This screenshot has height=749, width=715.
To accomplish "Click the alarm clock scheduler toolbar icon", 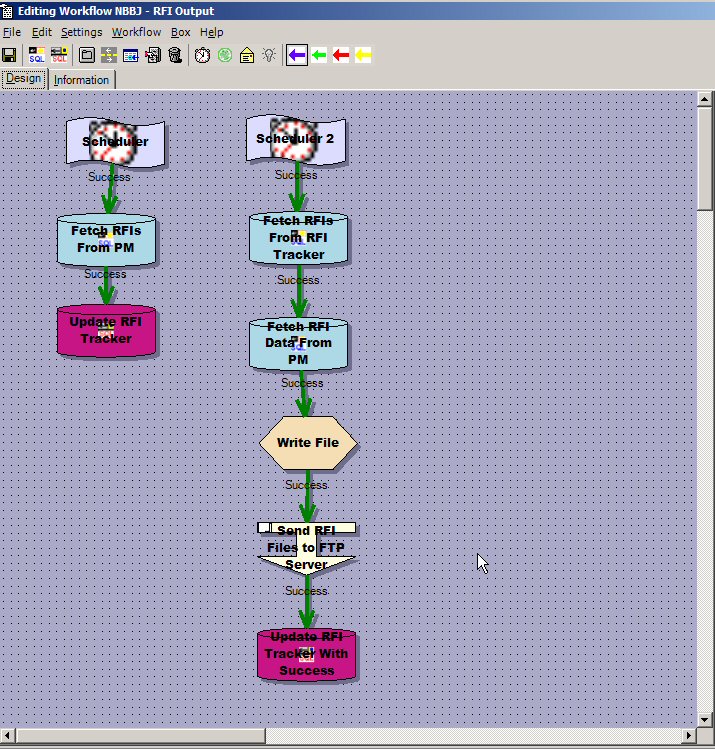I will [x=202, y=55].
